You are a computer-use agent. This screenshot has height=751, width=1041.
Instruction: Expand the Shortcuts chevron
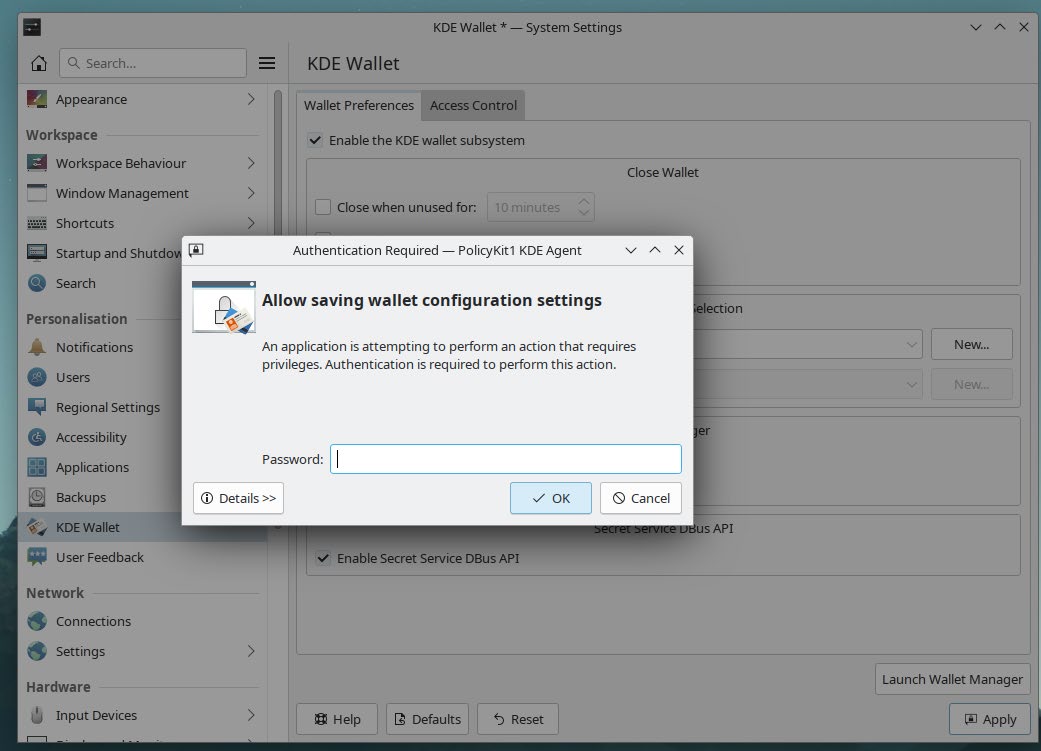[251, 223]
